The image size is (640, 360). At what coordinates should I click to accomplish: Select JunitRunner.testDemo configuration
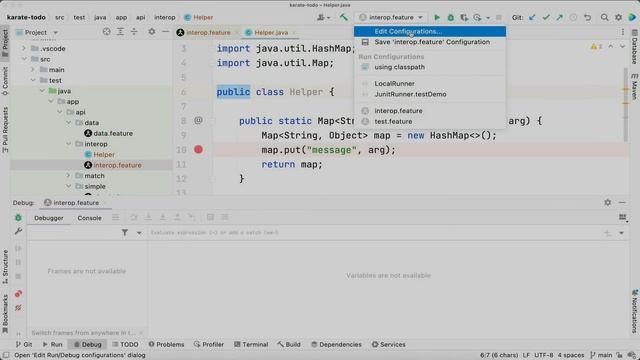point(430,94)
